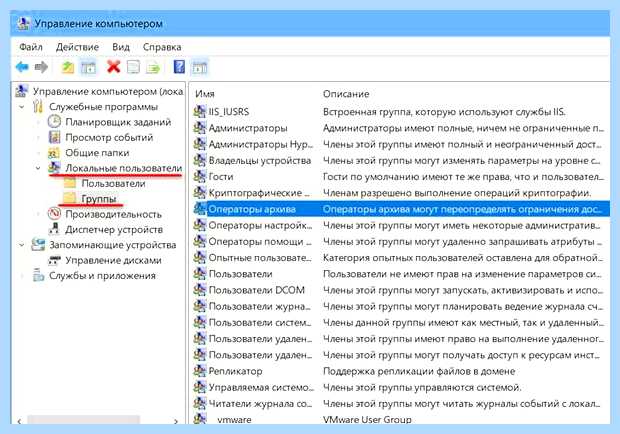
Task: Toggle the Show/Hide Console Tree icon
Action: (88, 67)
